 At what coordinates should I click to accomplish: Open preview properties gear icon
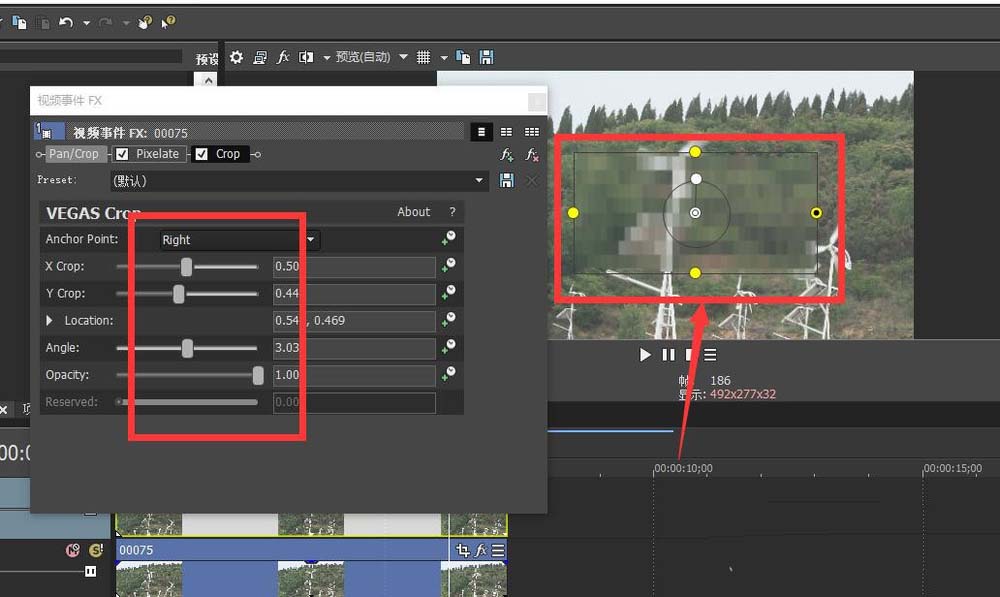pos(236,57)
